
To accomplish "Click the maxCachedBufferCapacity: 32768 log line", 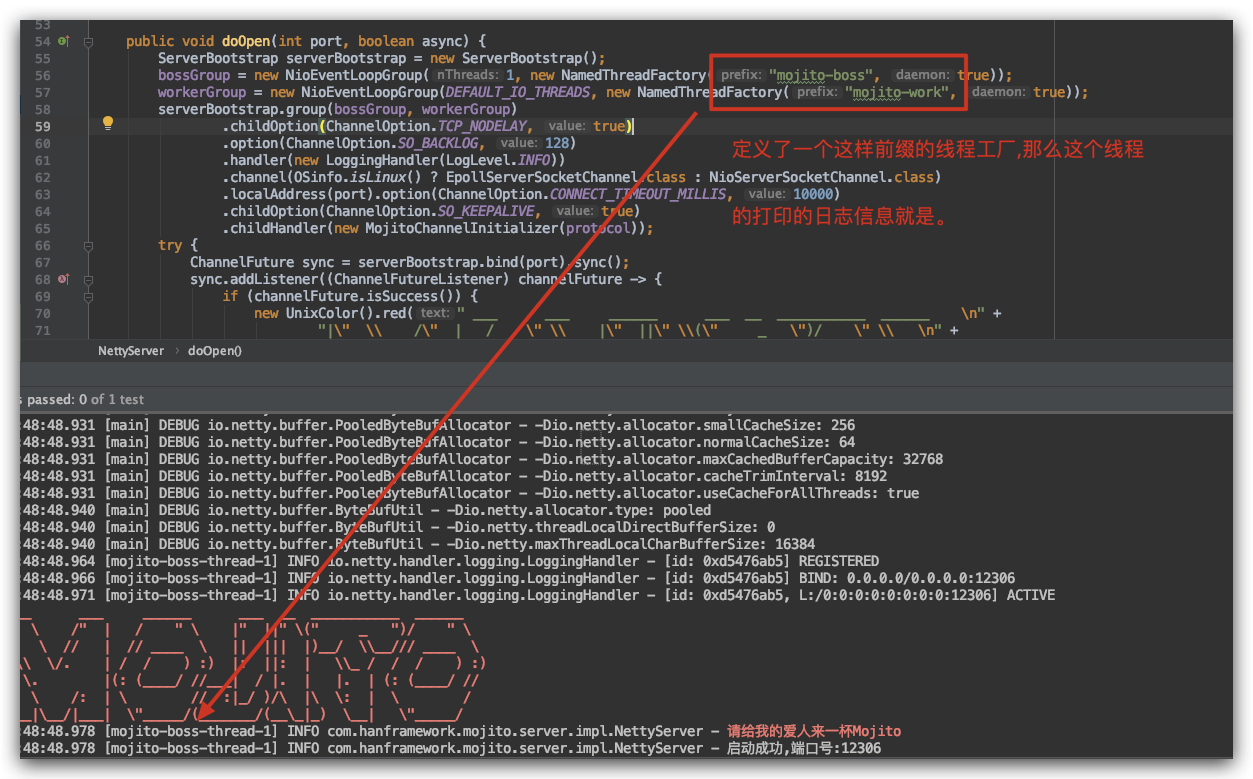I will pyautogui.click(x=482, y=459).
